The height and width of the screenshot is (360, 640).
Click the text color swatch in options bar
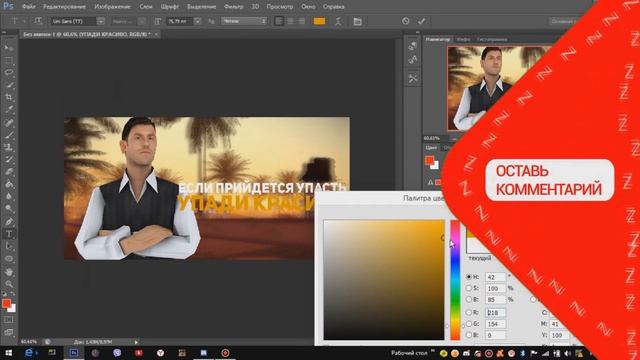320,21
